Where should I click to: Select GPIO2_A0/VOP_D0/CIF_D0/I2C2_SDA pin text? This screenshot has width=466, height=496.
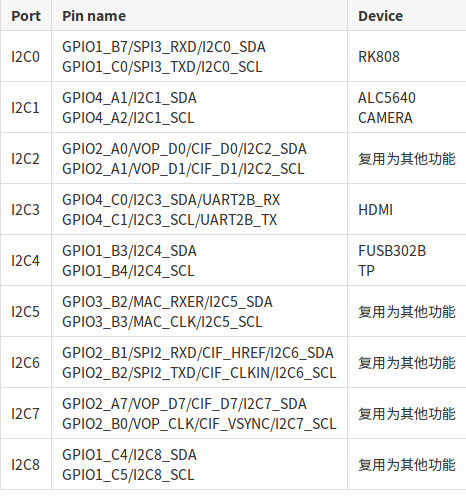(184, 149)
